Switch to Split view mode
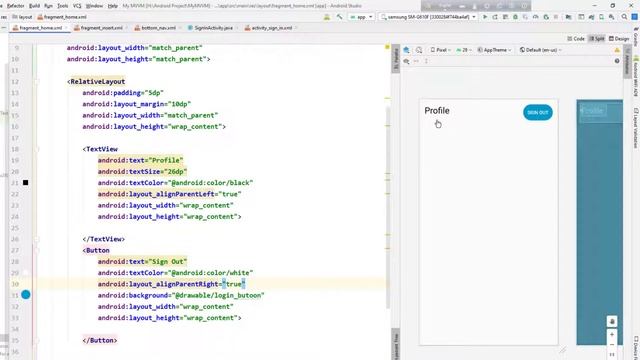The width and height of the screenshot is (640, 360). 597,39
